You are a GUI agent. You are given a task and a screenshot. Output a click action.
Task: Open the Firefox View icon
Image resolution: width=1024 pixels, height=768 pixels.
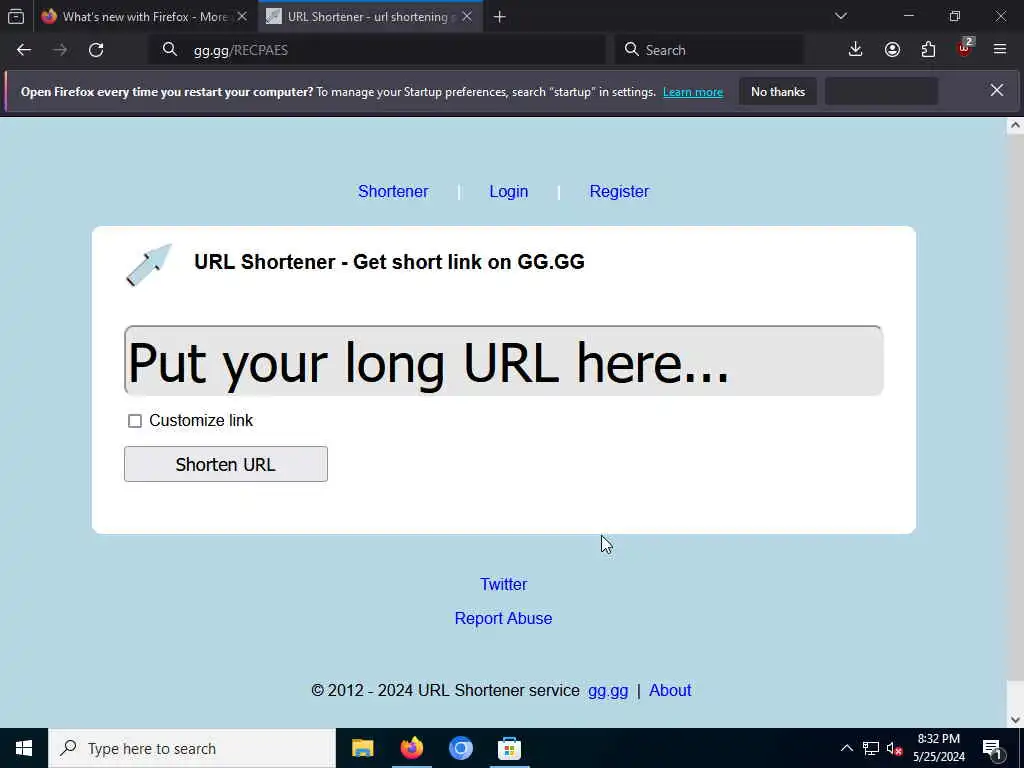(16, 16)
